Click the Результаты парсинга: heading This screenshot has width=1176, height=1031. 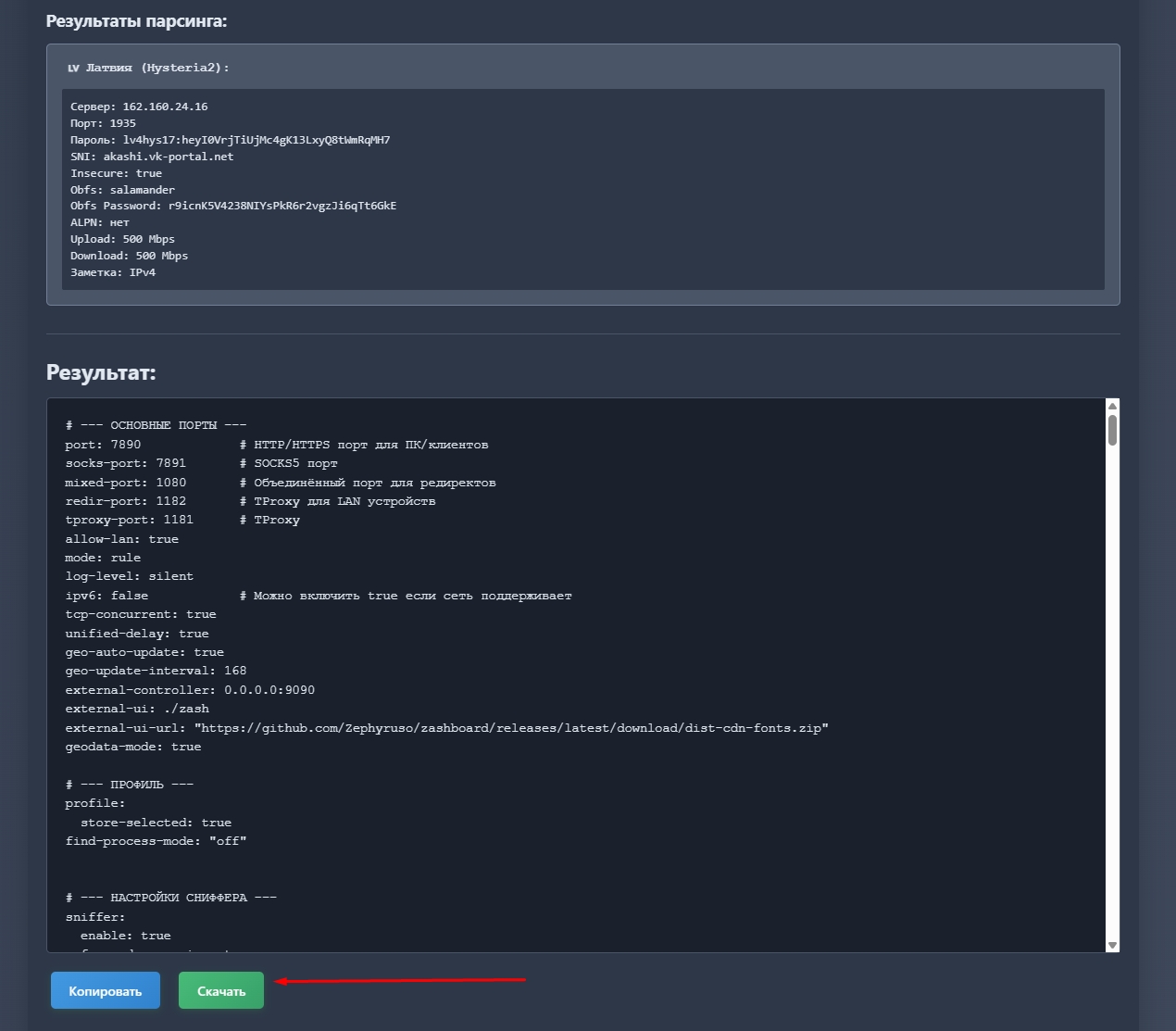(x=136, y=20)
